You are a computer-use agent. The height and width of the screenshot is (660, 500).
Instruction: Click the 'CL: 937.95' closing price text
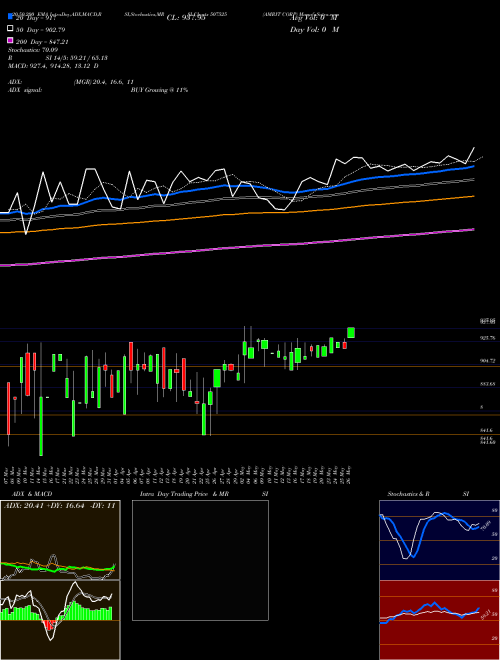point(186,18)
